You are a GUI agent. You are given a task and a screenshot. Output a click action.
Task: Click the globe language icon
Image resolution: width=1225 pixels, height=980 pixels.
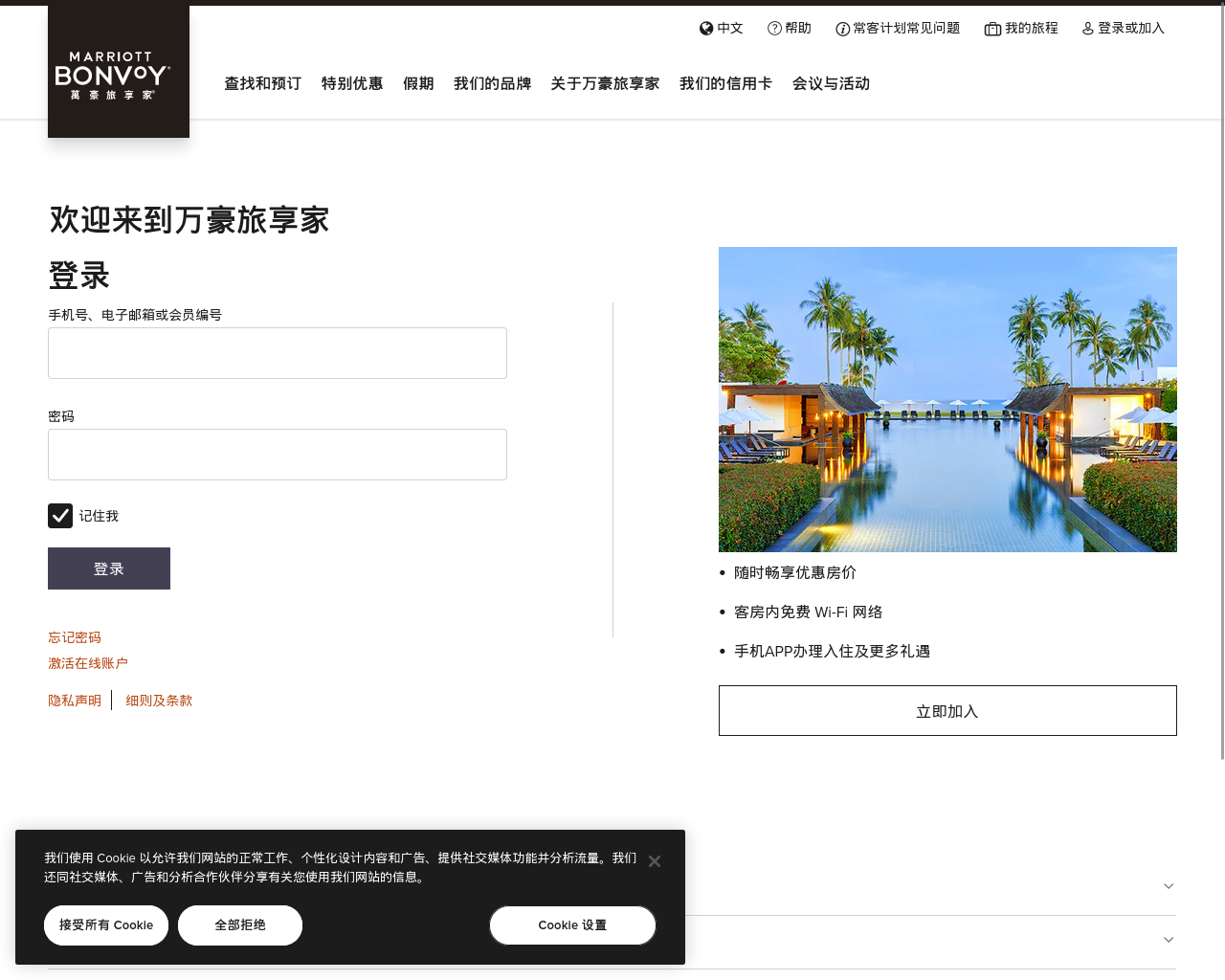click(x=706, y=29)
